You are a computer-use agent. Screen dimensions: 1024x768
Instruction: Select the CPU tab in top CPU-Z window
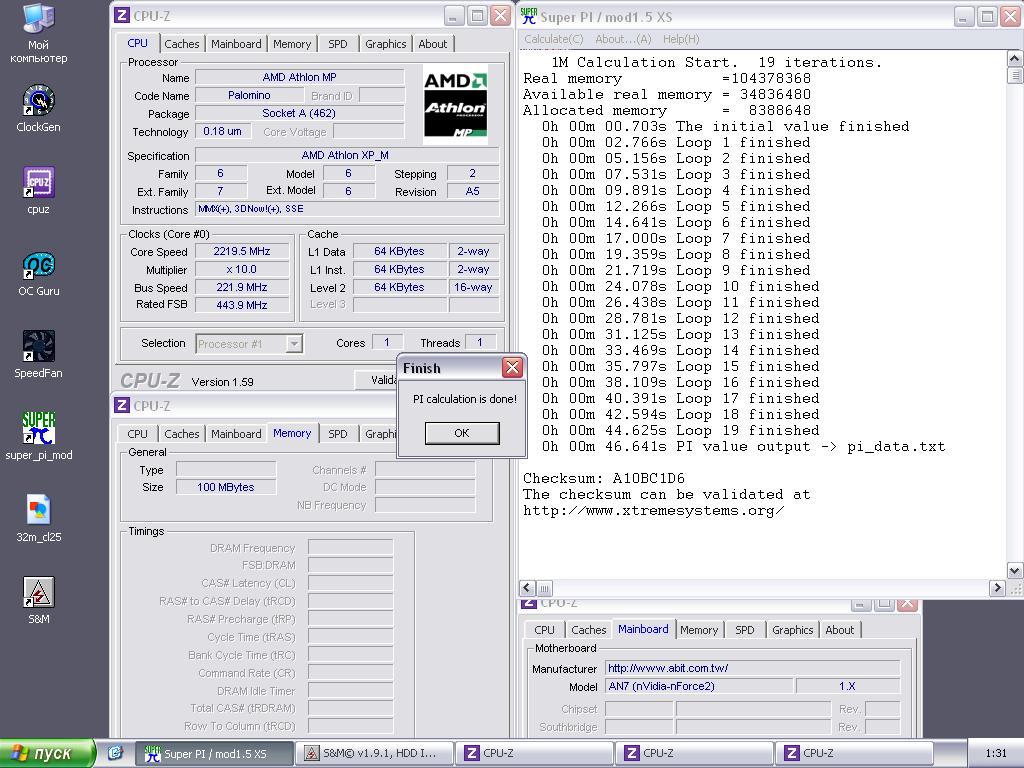(137, 42)
